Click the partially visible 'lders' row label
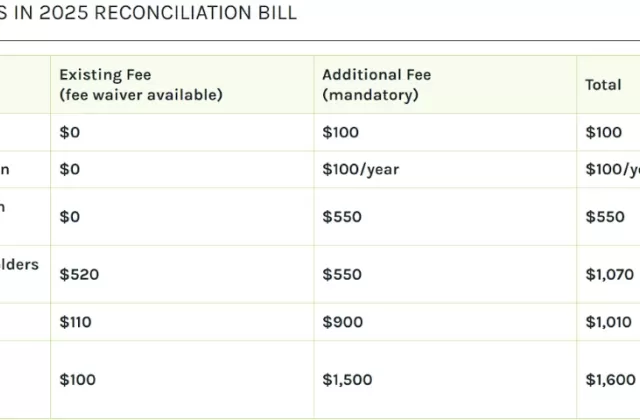The height and width of the screenshot is (420, 640). click(x=20, y=264)
